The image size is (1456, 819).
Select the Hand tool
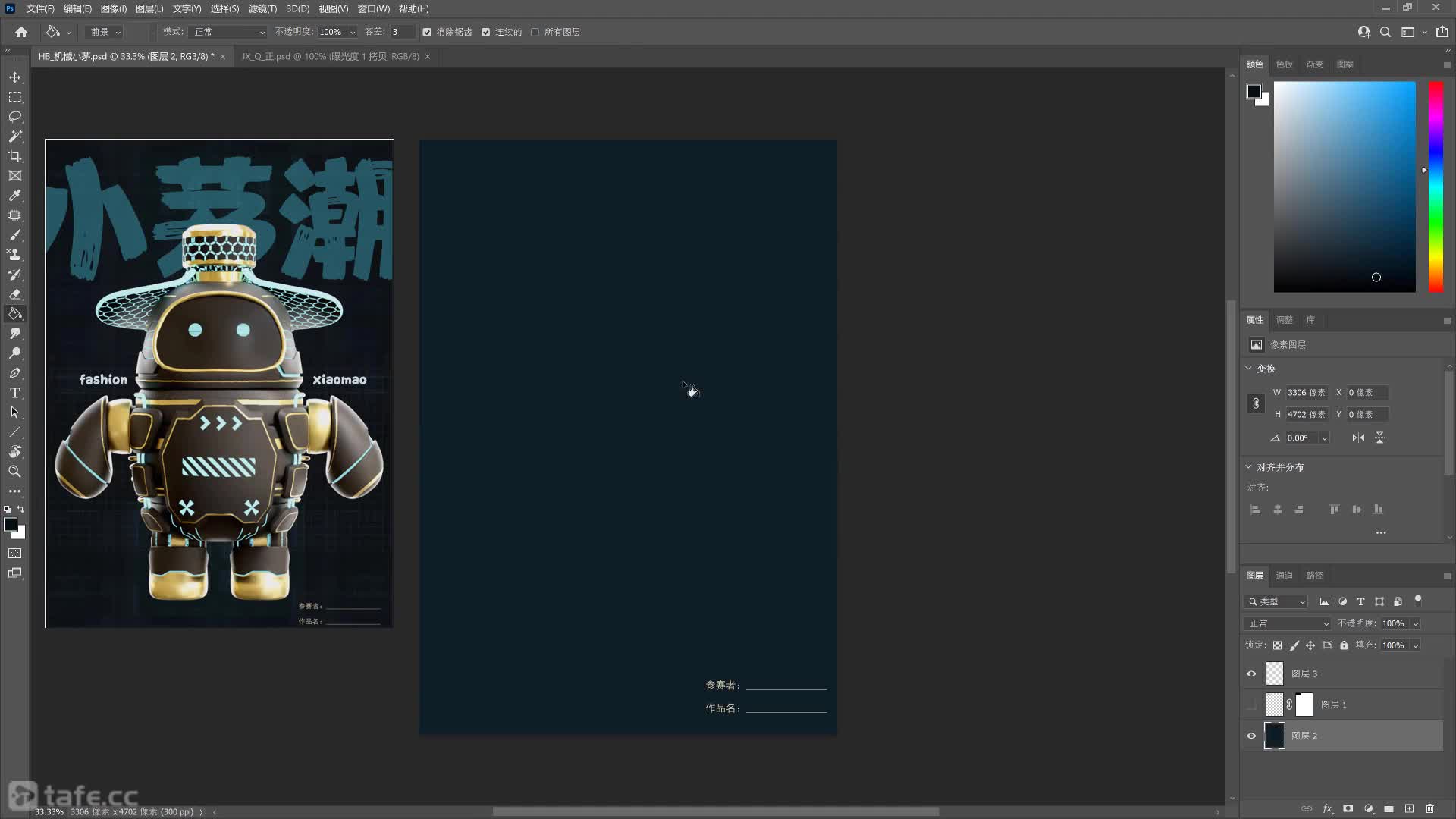click(15, 452)
